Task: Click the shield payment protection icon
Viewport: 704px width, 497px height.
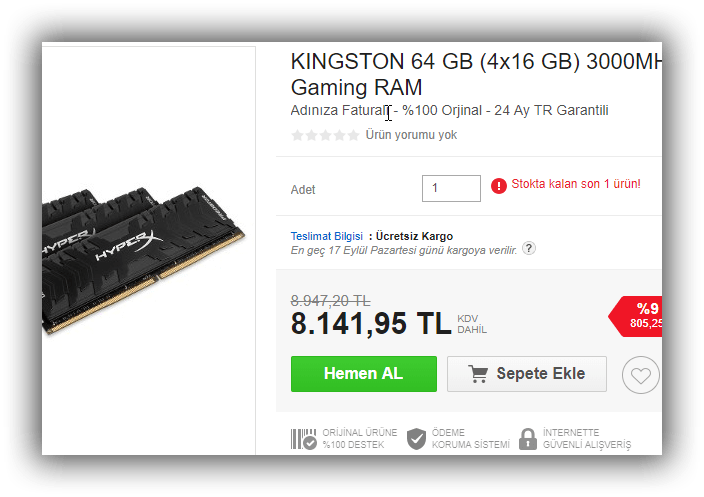Action: pyautogui.click(x=416, y=439)
